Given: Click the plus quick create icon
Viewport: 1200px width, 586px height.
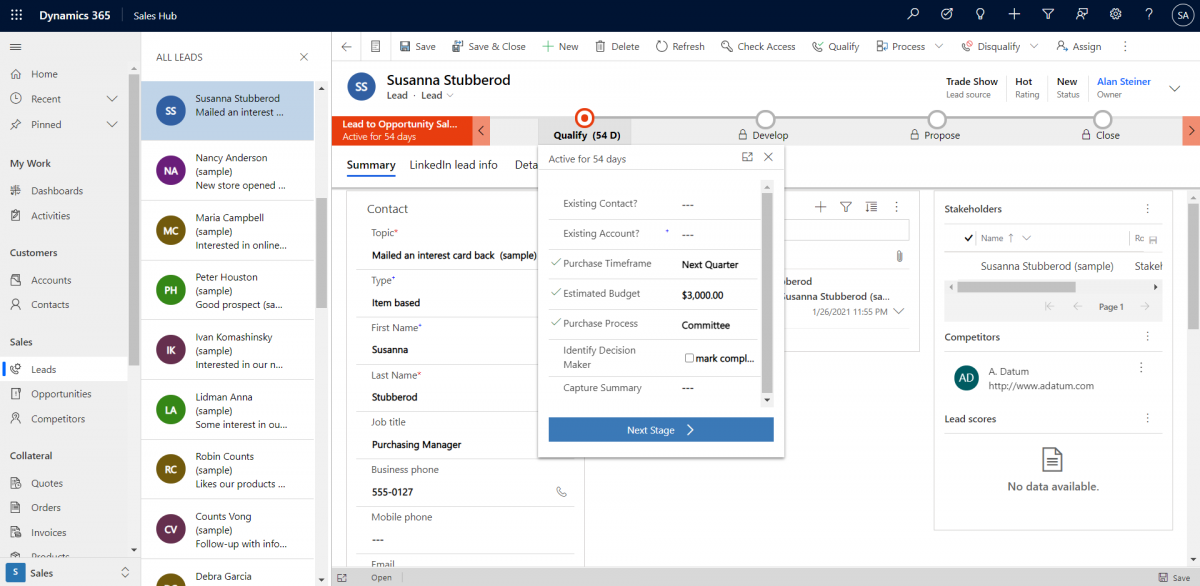Looking at the screenshot, I should [x=1014, y=14].
